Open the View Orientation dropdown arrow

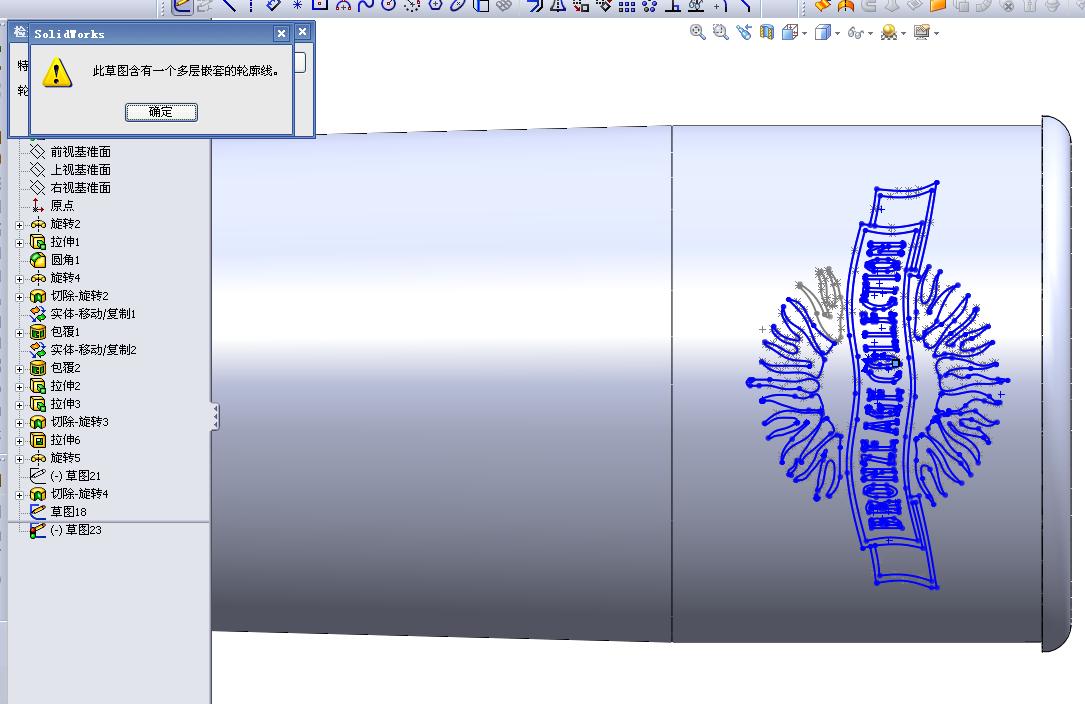(x=805, y=33)
